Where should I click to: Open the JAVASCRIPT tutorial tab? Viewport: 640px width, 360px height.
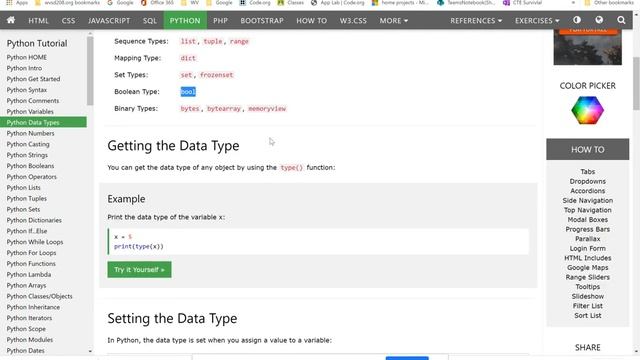109,20
